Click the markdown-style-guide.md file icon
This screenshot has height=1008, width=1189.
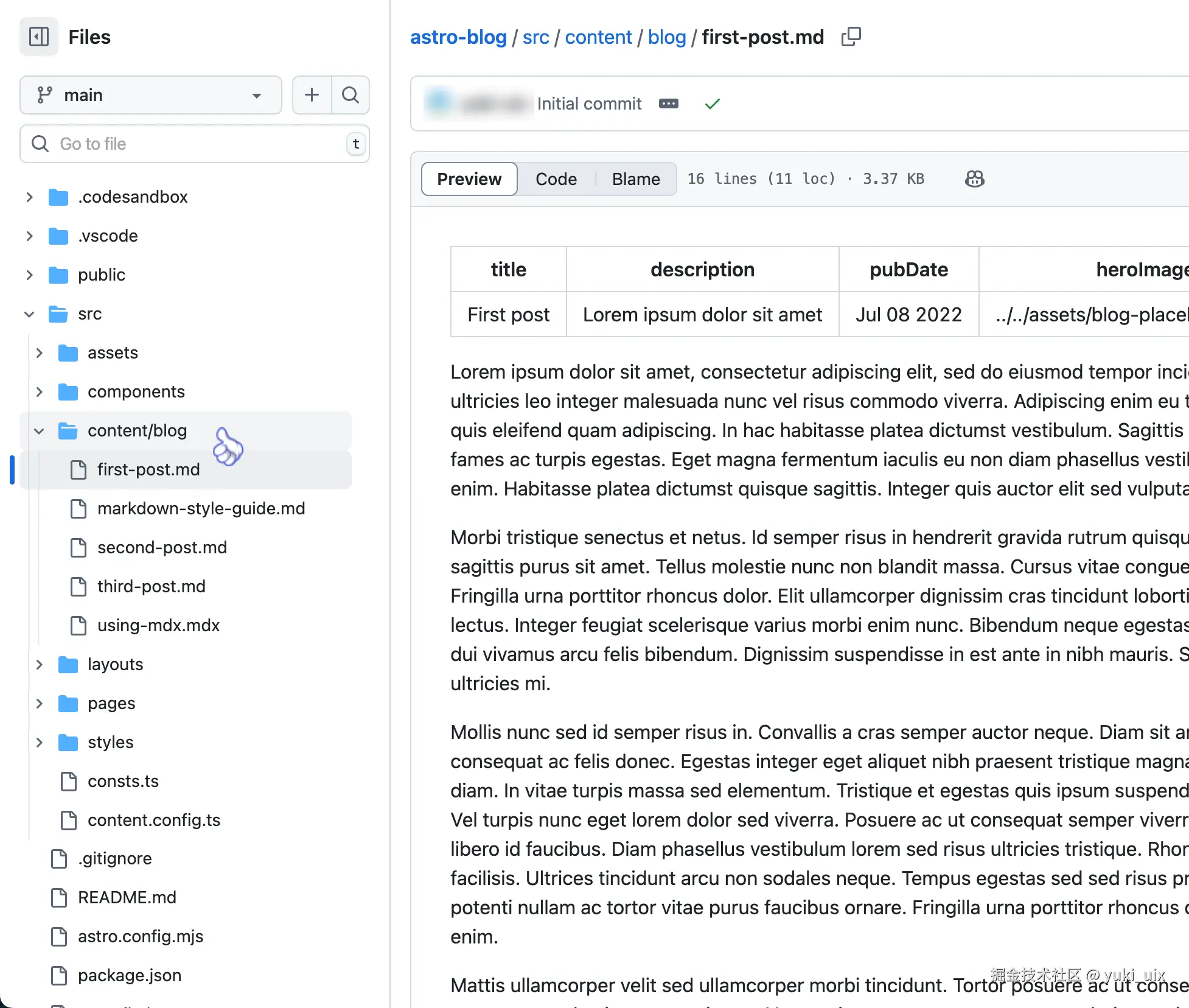(78, 509)
